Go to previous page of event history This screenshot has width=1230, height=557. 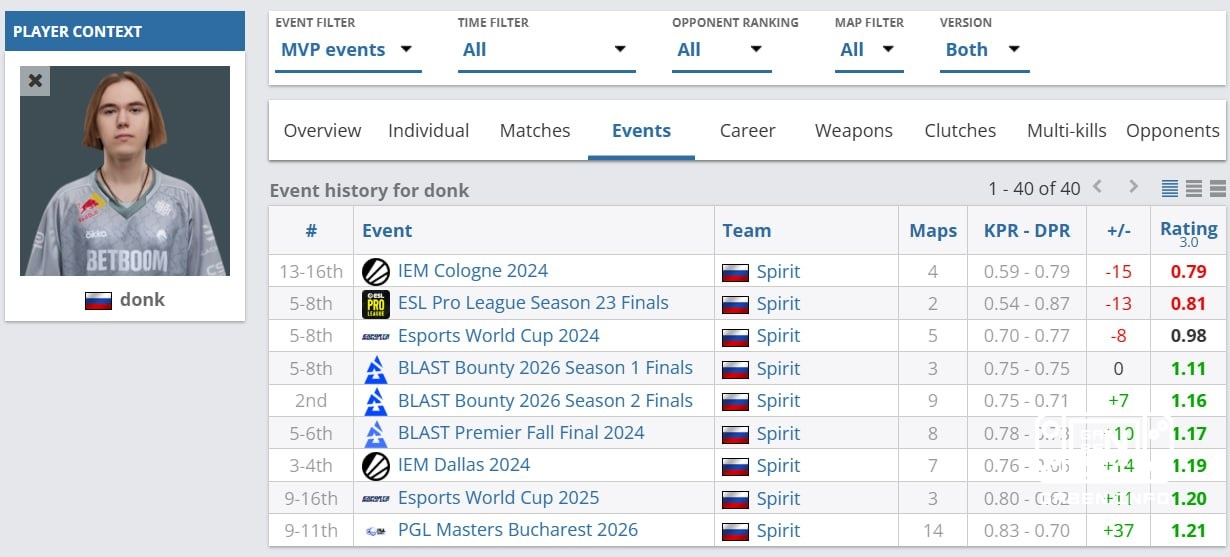coord(1097,187)
